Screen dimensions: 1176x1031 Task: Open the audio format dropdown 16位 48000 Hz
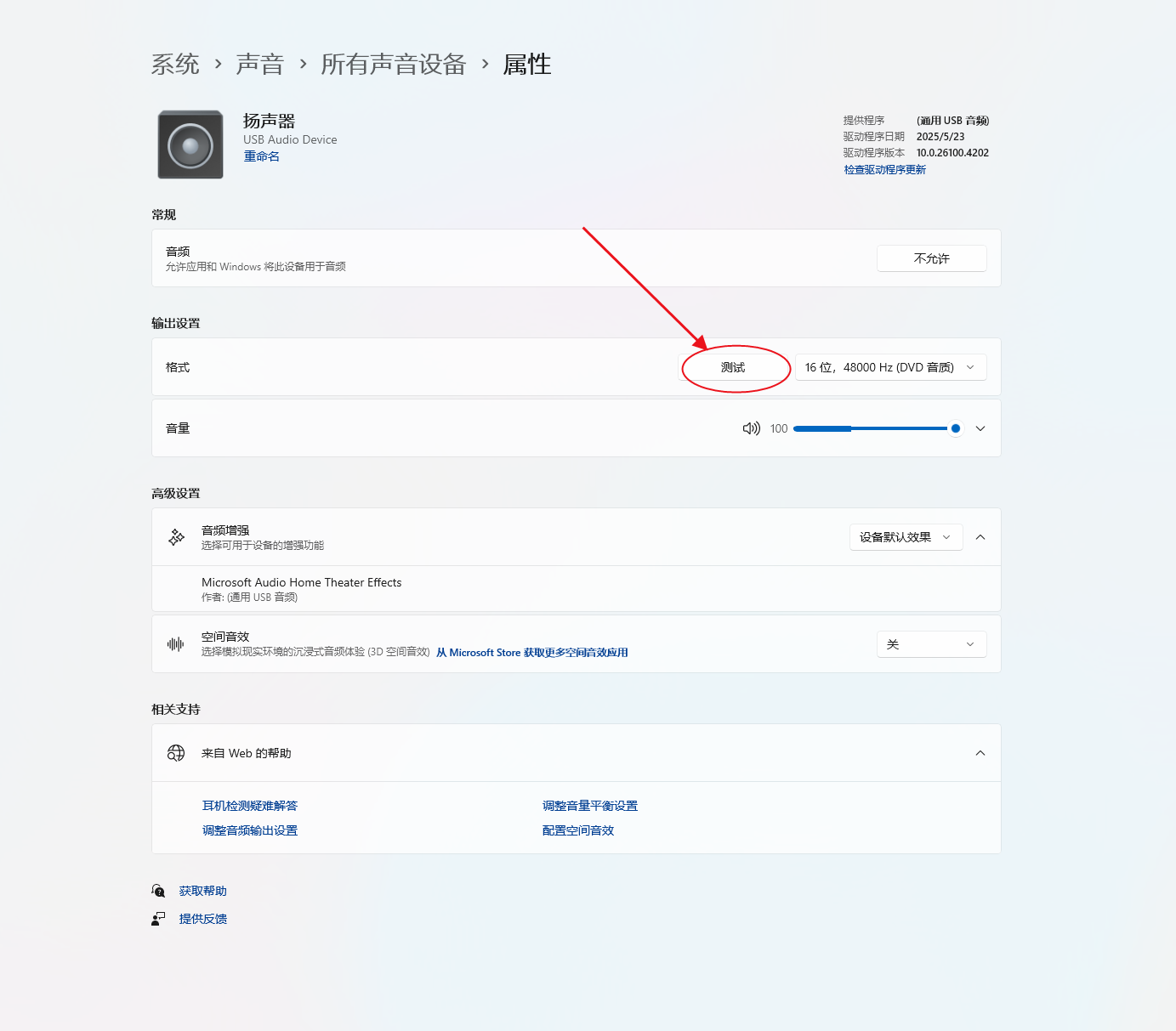[889, 366]
